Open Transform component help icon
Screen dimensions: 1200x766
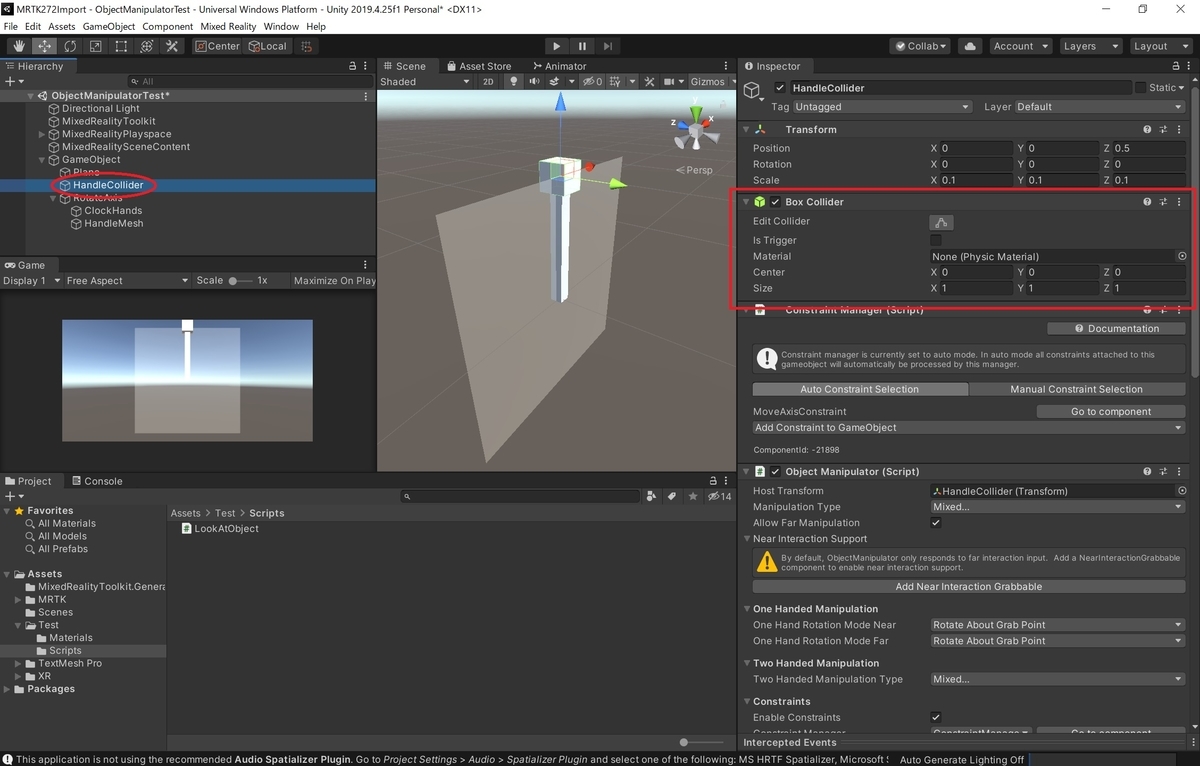1147,130
